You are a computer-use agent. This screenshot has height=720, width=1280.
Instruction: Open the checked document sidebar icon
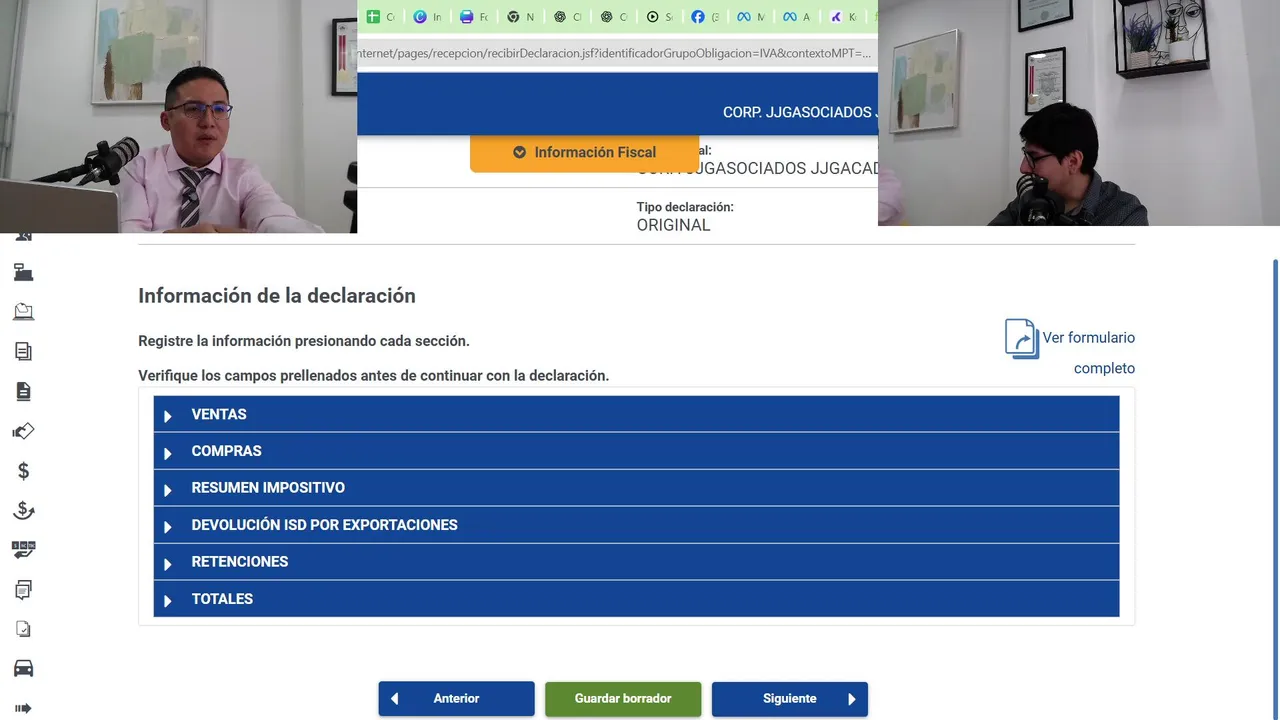click(23, 629)
